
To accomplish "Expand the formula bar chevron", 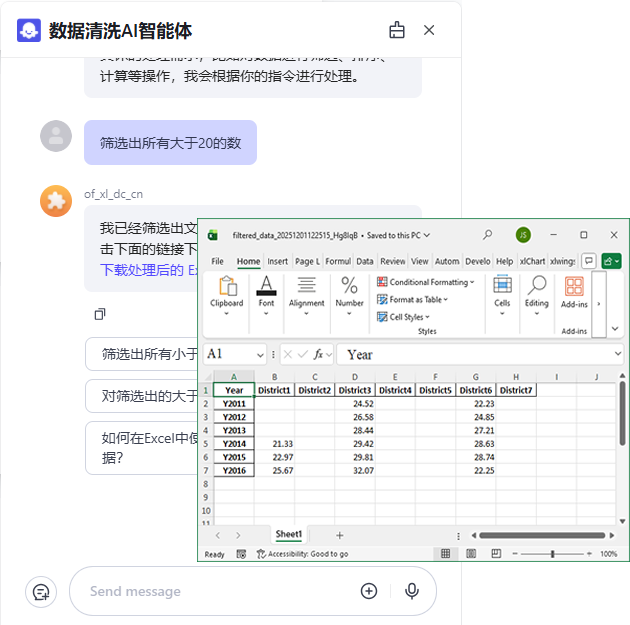I will [618, 354].
